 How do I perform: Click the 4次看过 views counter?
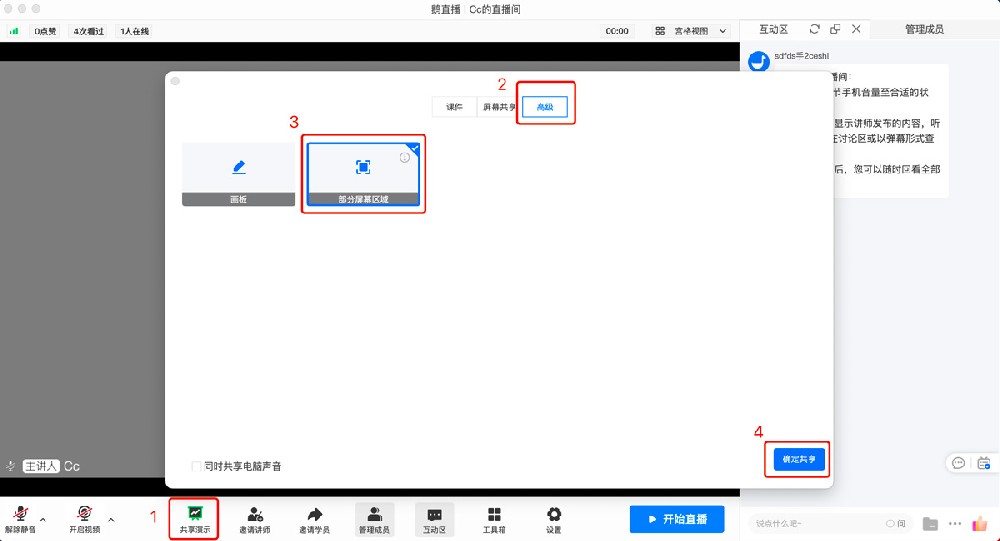tap(89, 31)
